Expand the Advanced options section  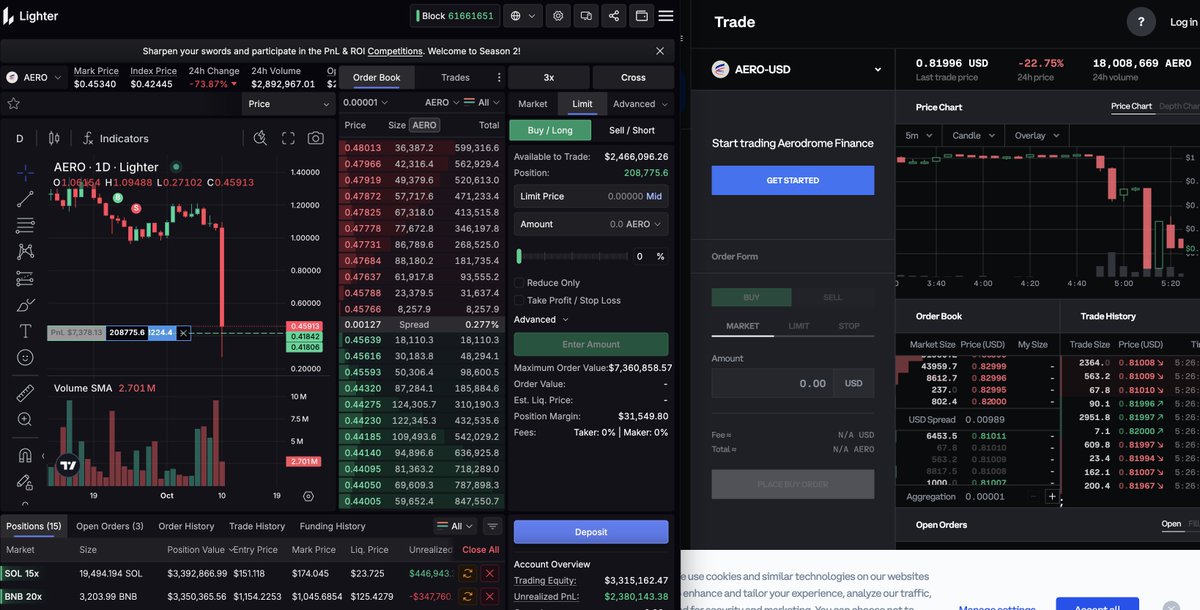point(541,319)
